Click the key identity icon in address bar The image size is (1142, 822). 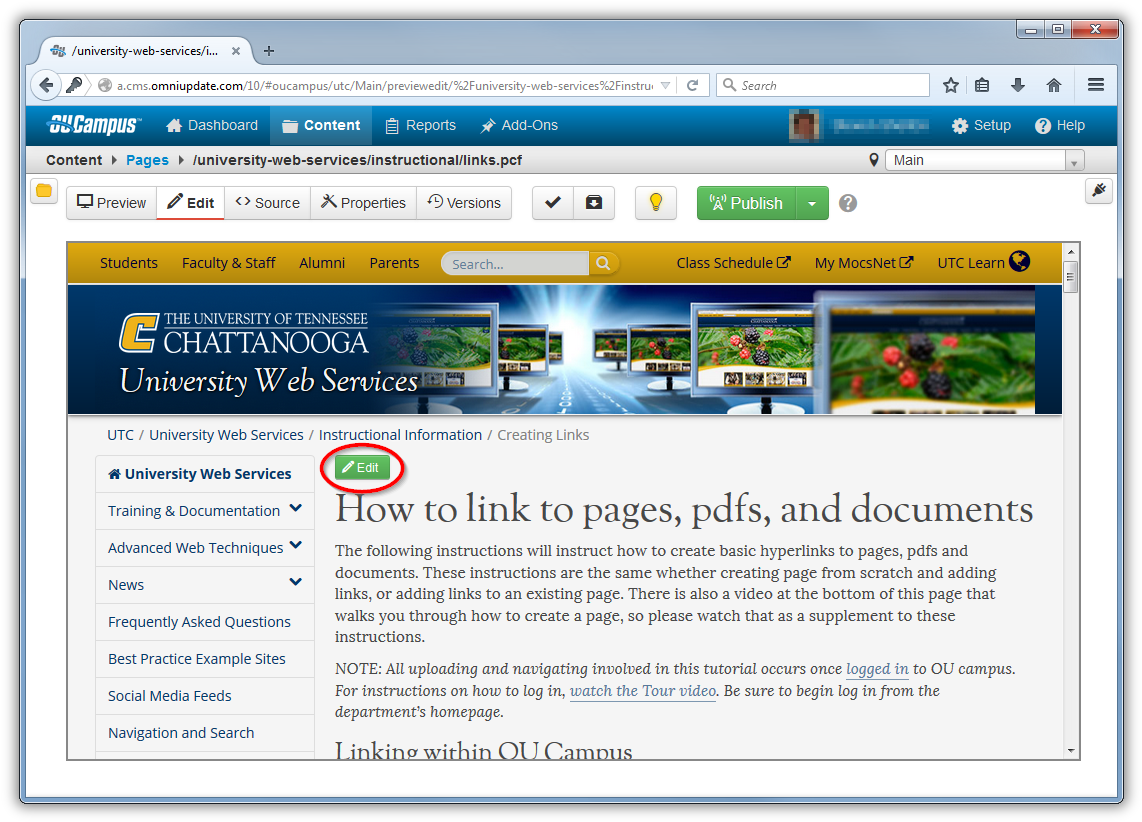(74, 85)
